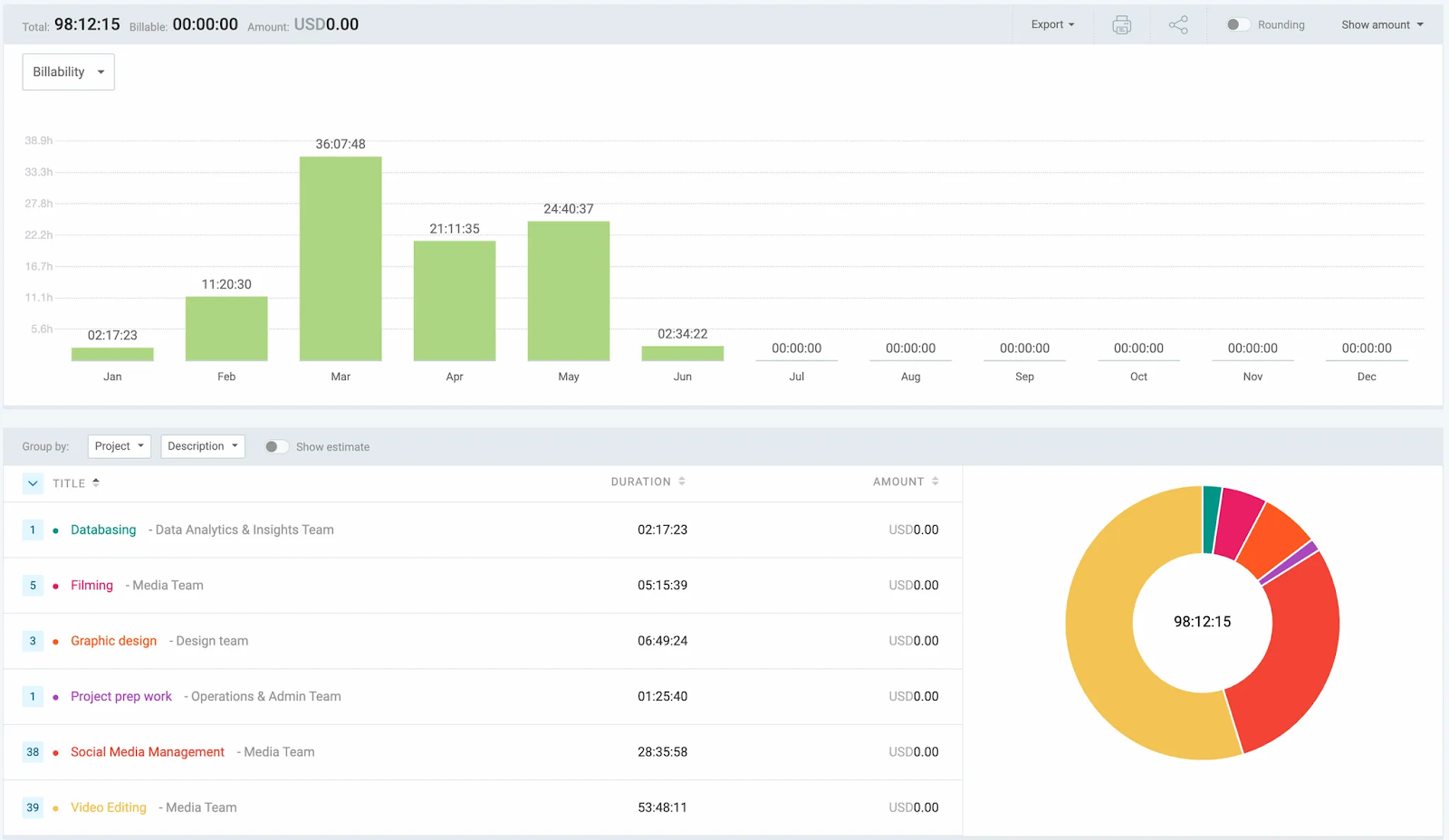
Task: Click the 5 entries badge for Filming
Action: tap(33, 586)
